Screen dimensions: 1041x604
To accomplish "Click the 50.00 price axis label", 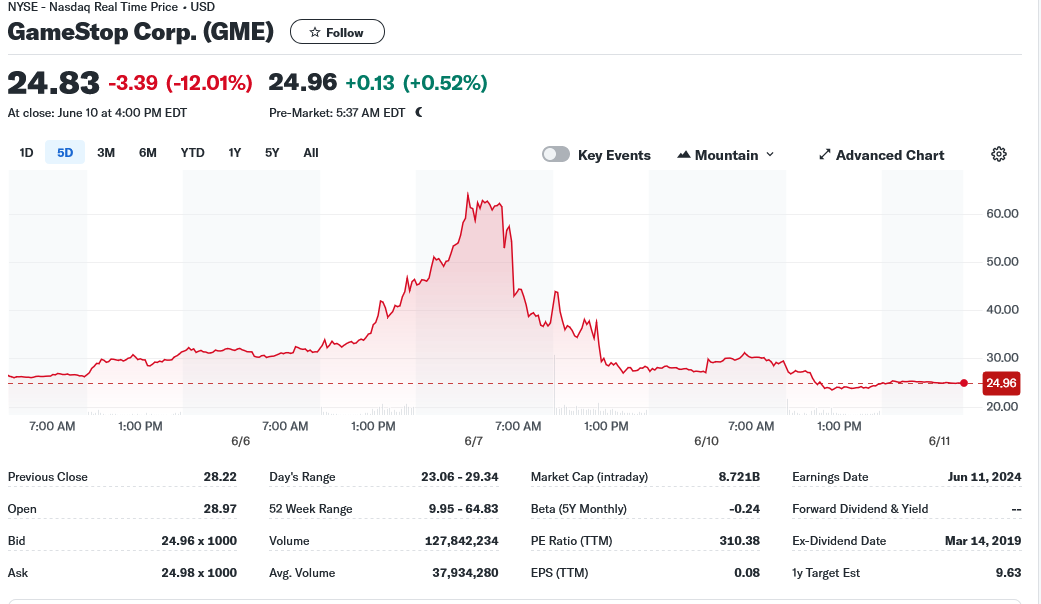I will tap(1002, 261).
